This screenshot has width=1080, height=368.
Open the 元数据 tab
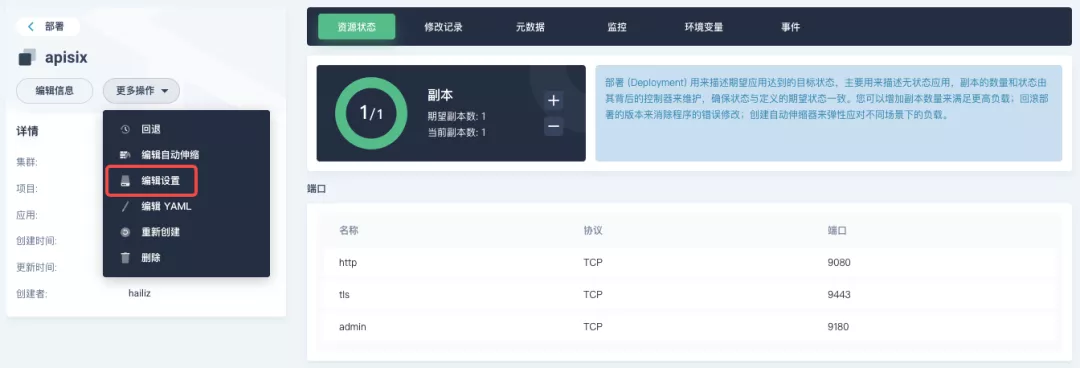(x=530, y=27)
